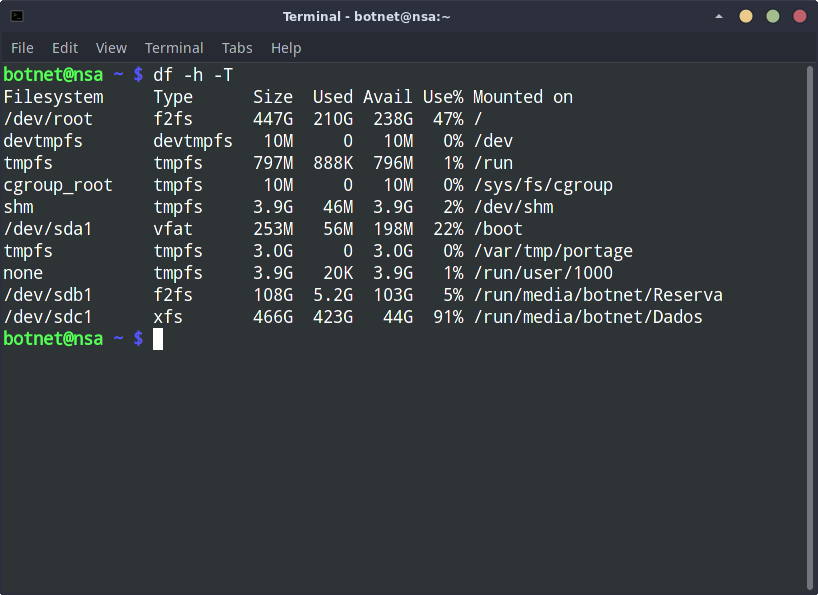Click '/dev/sda1' filesystem entry
Image resolution: width=818 pixels, height=595 pixels.
click(x=48, y=229)
